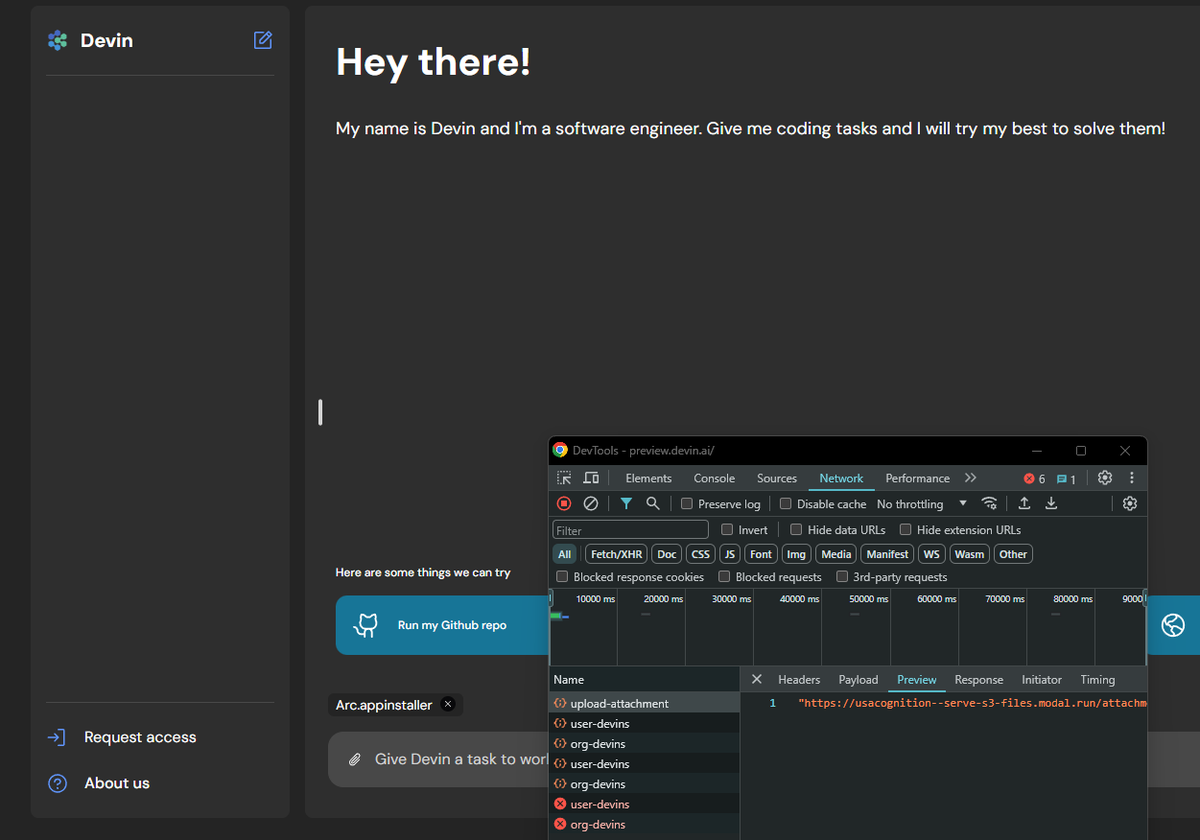
Task: Click the Chrome icon in the DevTools title bar
Action: pyautogui.click(x=560, y=450)
